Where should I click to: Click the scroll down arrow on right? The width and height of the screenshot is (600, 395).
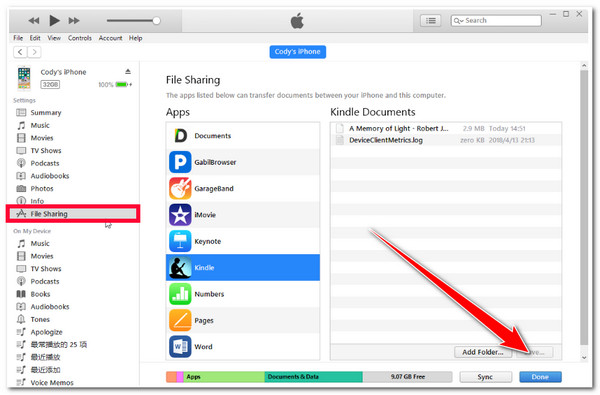tap(584, 357)
